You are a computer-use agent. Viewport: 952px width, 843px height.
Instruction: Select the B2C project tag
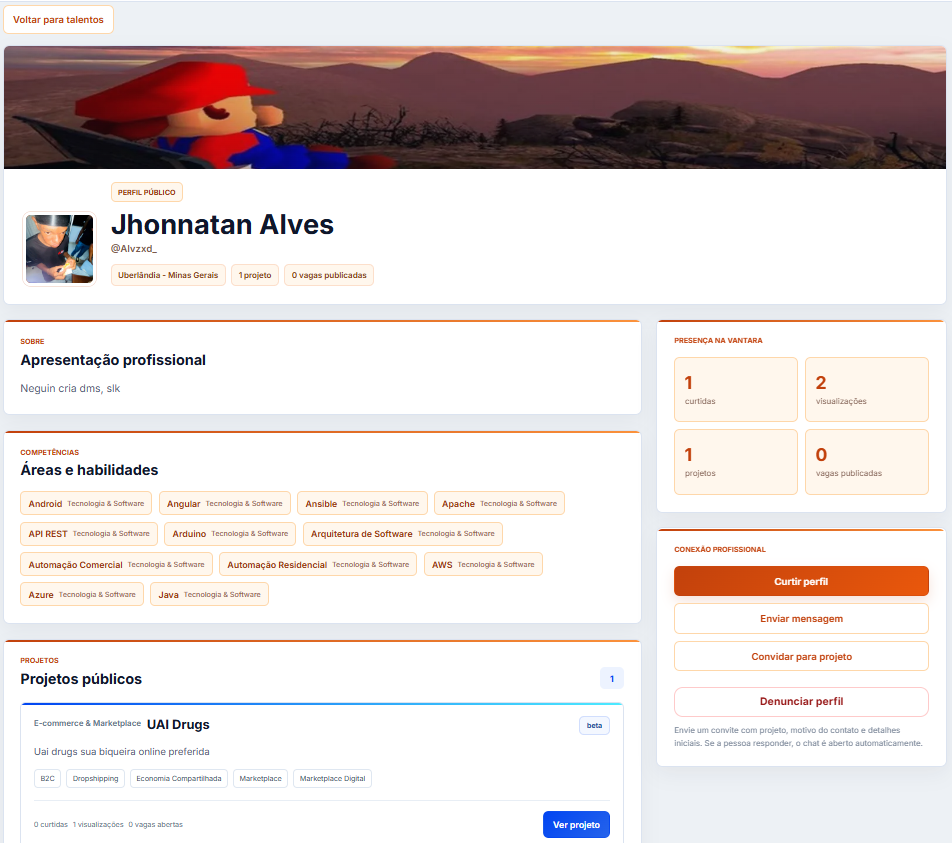(x=47, y=779)
